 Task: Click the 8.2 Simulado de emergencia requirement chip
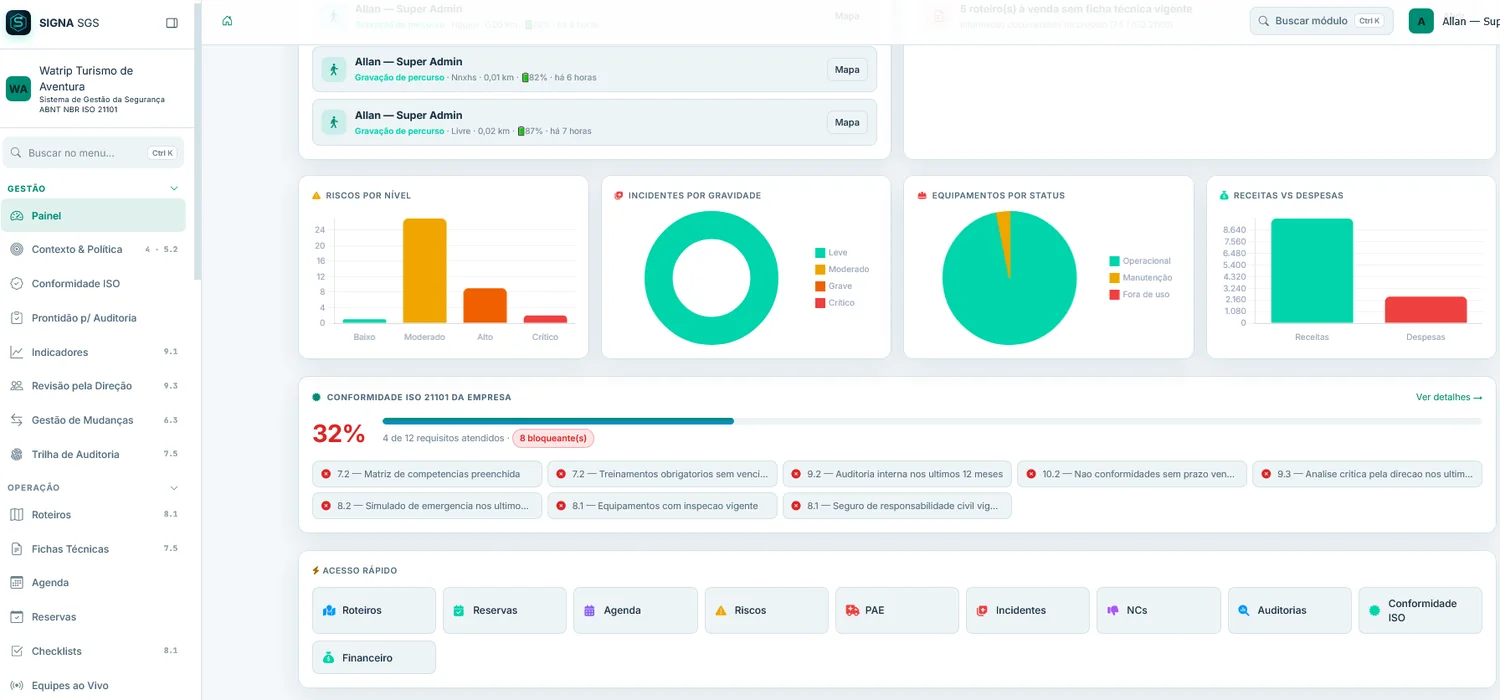(427, 506)
